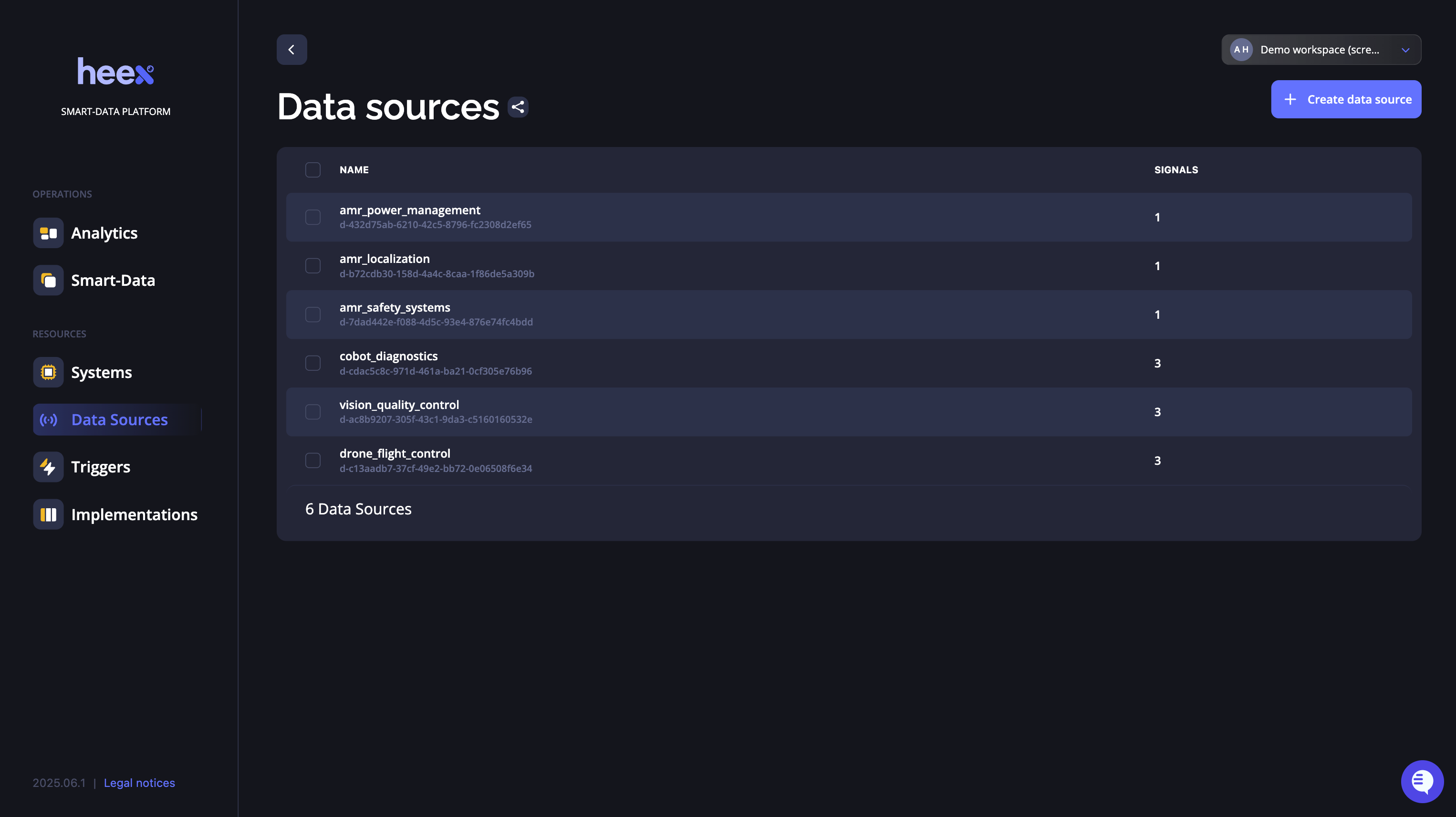Check the amr_power_management row checkbox
This screenshot has width=1456, height=817.
312,217
